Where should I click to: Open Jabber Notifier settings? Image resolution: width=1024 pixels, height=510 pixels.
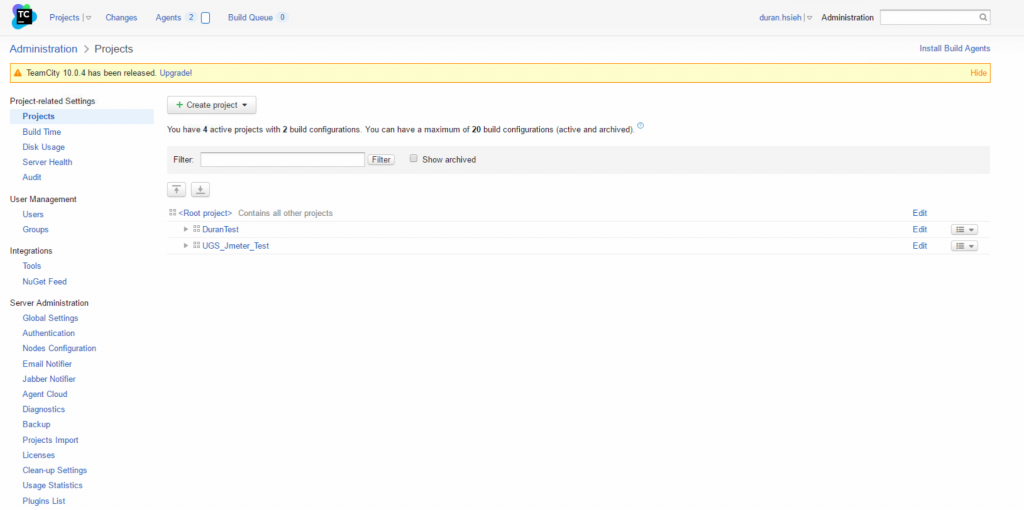49,379
